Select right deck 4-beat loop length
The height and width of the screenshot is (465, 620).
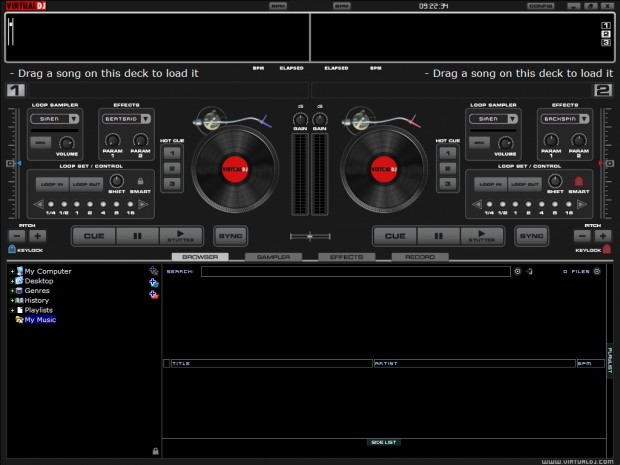(x=542, y=204)
